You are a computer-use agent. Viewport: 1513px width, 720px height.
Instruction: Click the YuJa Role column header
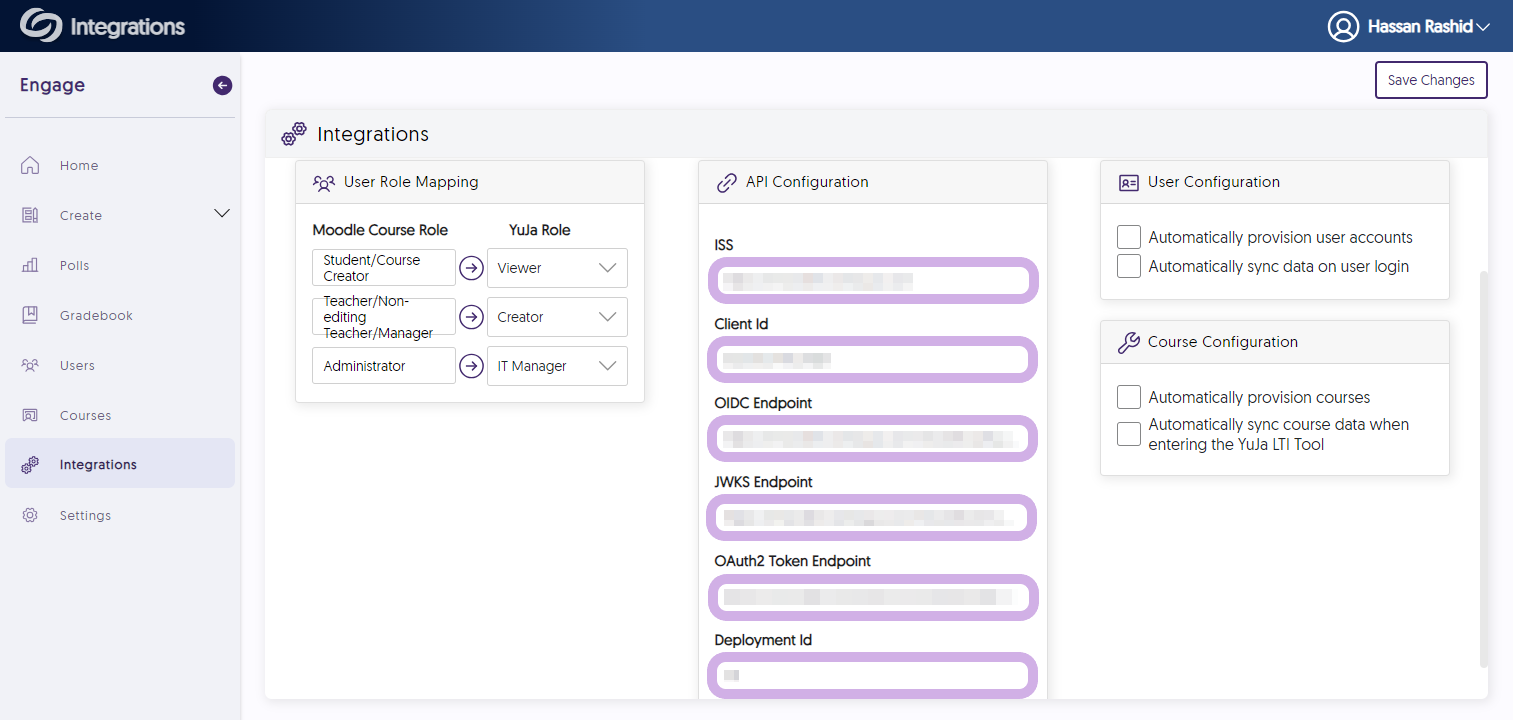tap(540, 230)
